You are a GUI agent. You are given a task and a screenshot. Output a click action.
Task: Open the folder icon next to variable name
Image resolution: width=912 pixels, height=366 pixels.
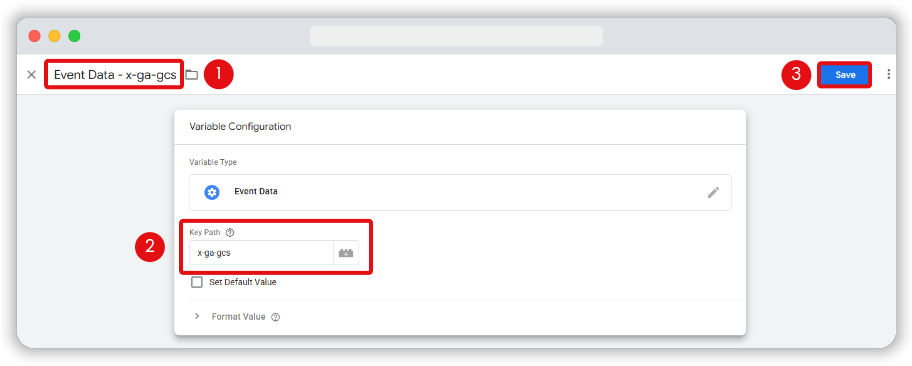point(192,74)
